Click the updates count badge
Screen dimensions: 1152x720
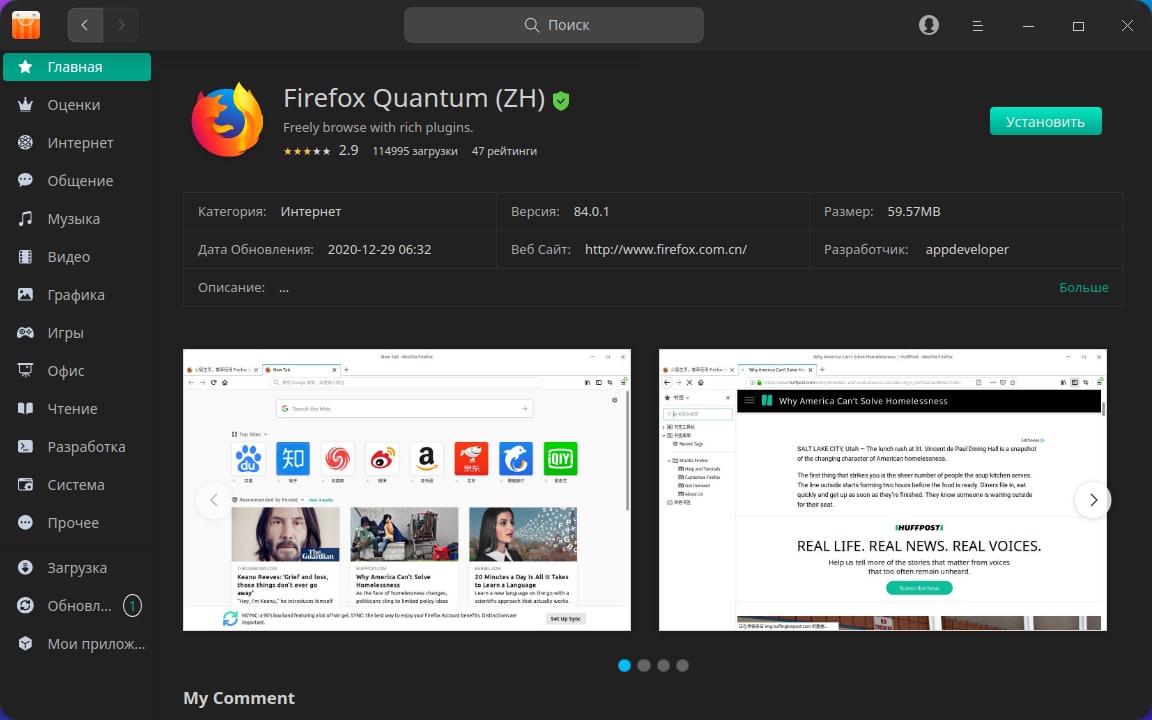click(x=132, y=606)
